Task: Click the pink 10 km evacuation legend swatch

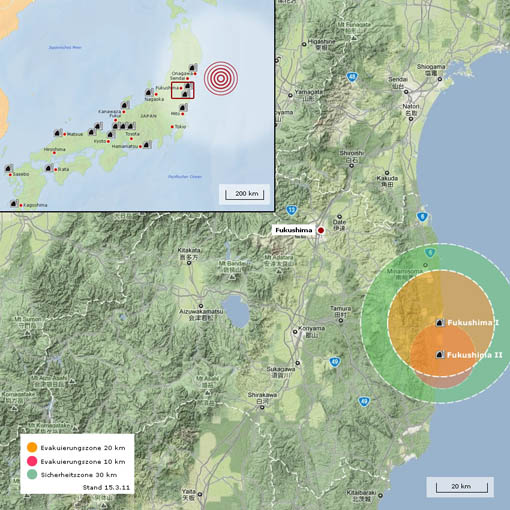Action: point(32,461)
